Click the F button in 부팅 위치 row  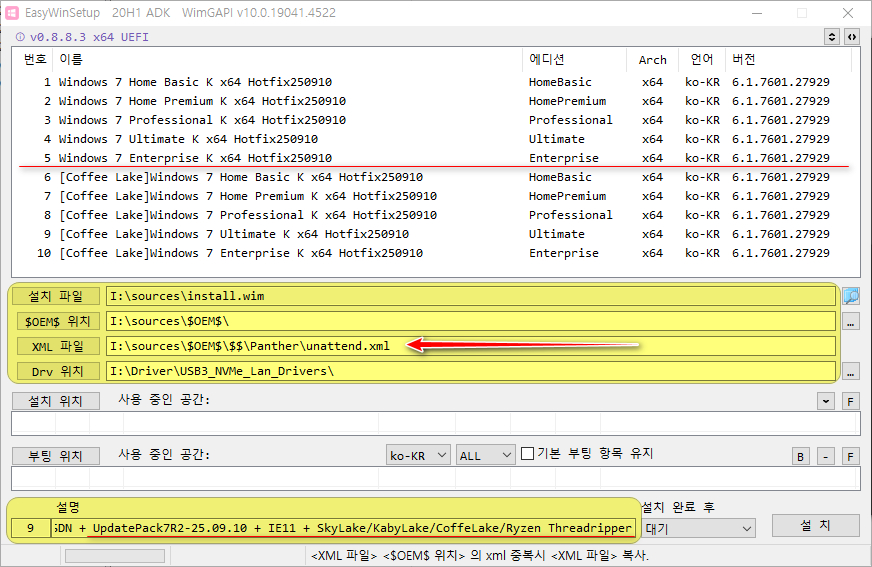(850, 456)
